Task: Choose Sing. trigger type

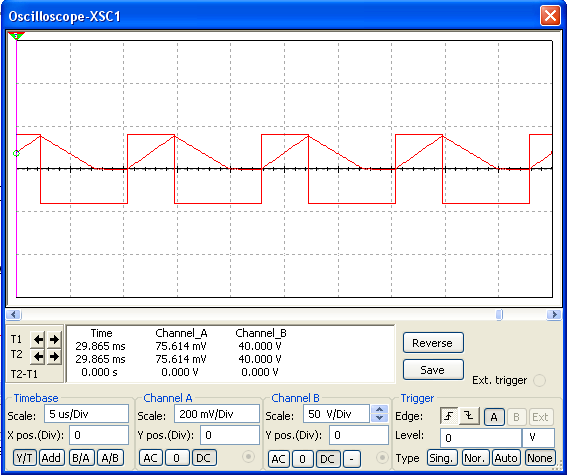Action: pos(443,458)
